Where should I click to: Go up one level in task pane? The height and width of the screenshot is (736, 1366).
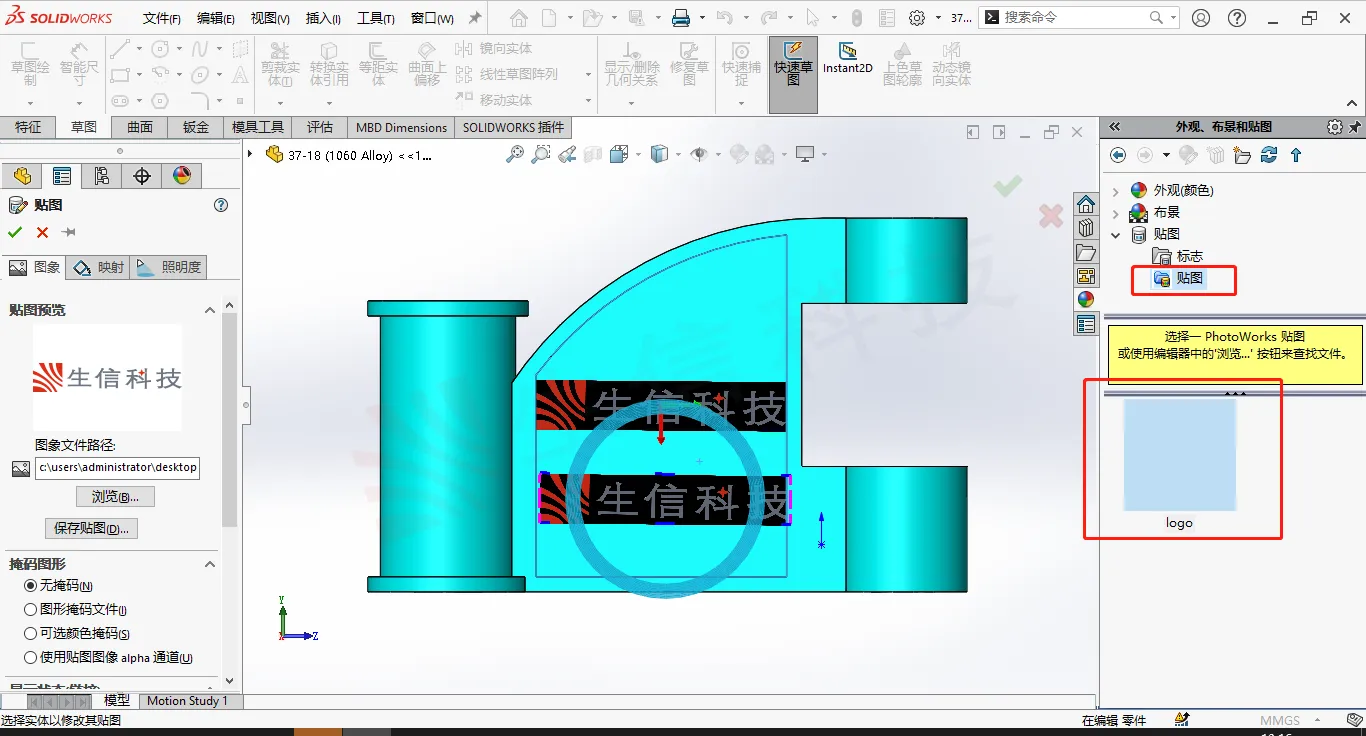tap(1296, 155)
